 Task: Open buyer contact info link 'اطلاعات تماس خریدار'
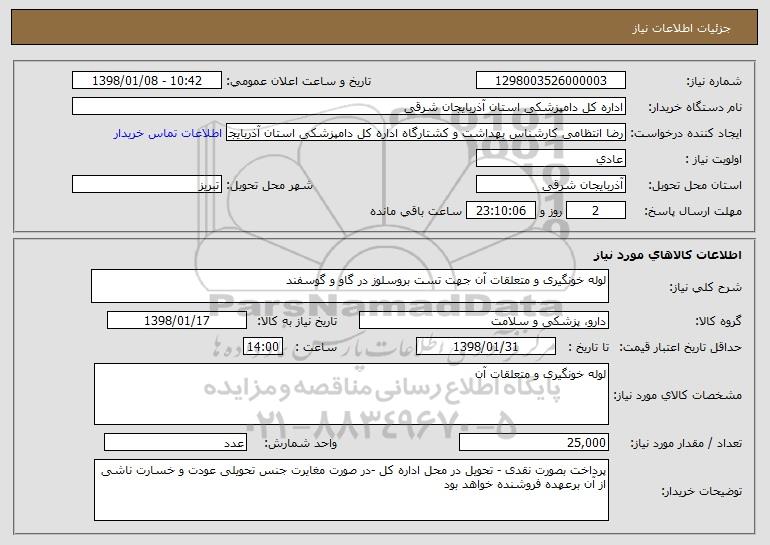tap(168, 134)
